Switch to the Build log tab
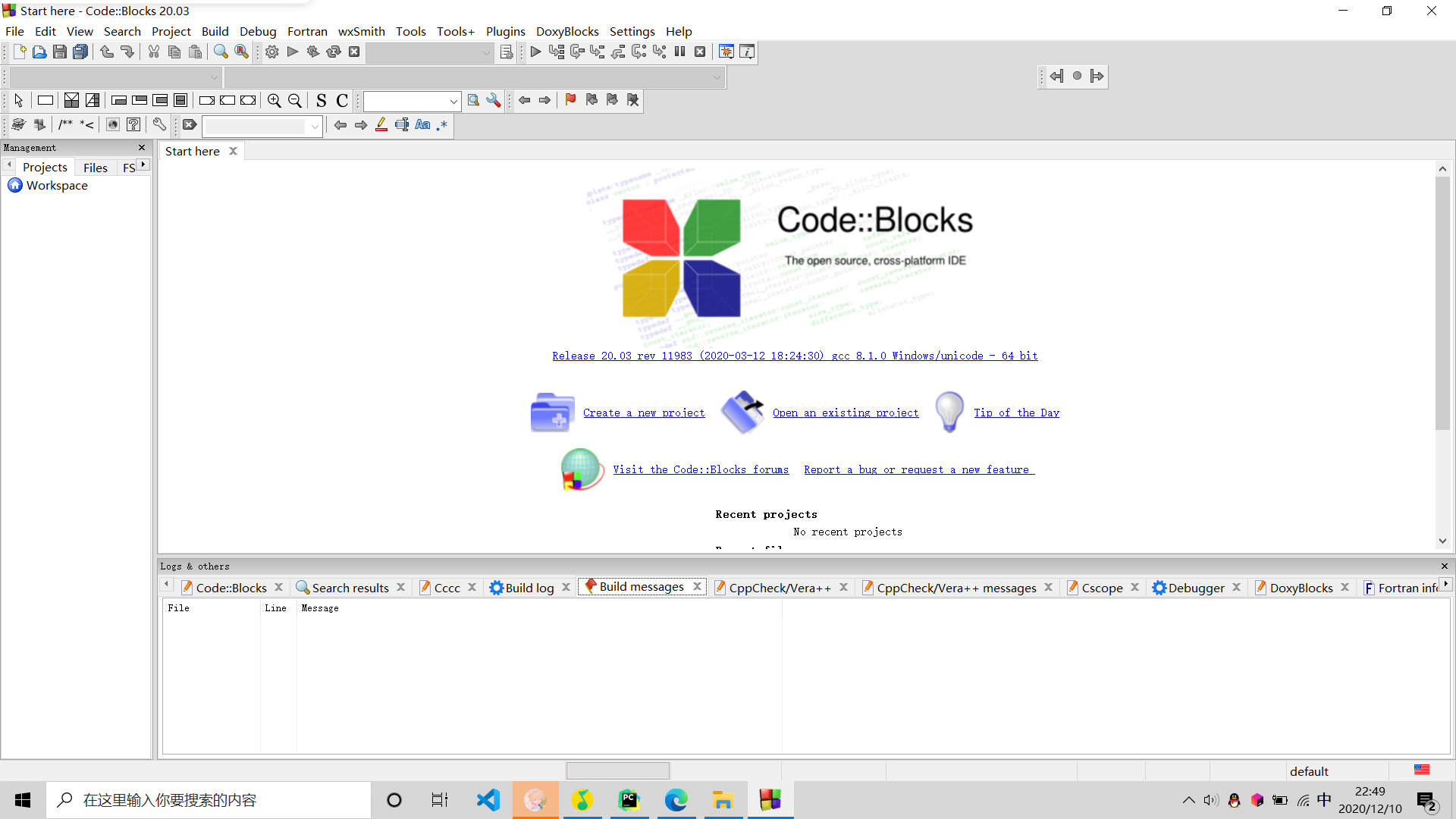 pos(529,588)
